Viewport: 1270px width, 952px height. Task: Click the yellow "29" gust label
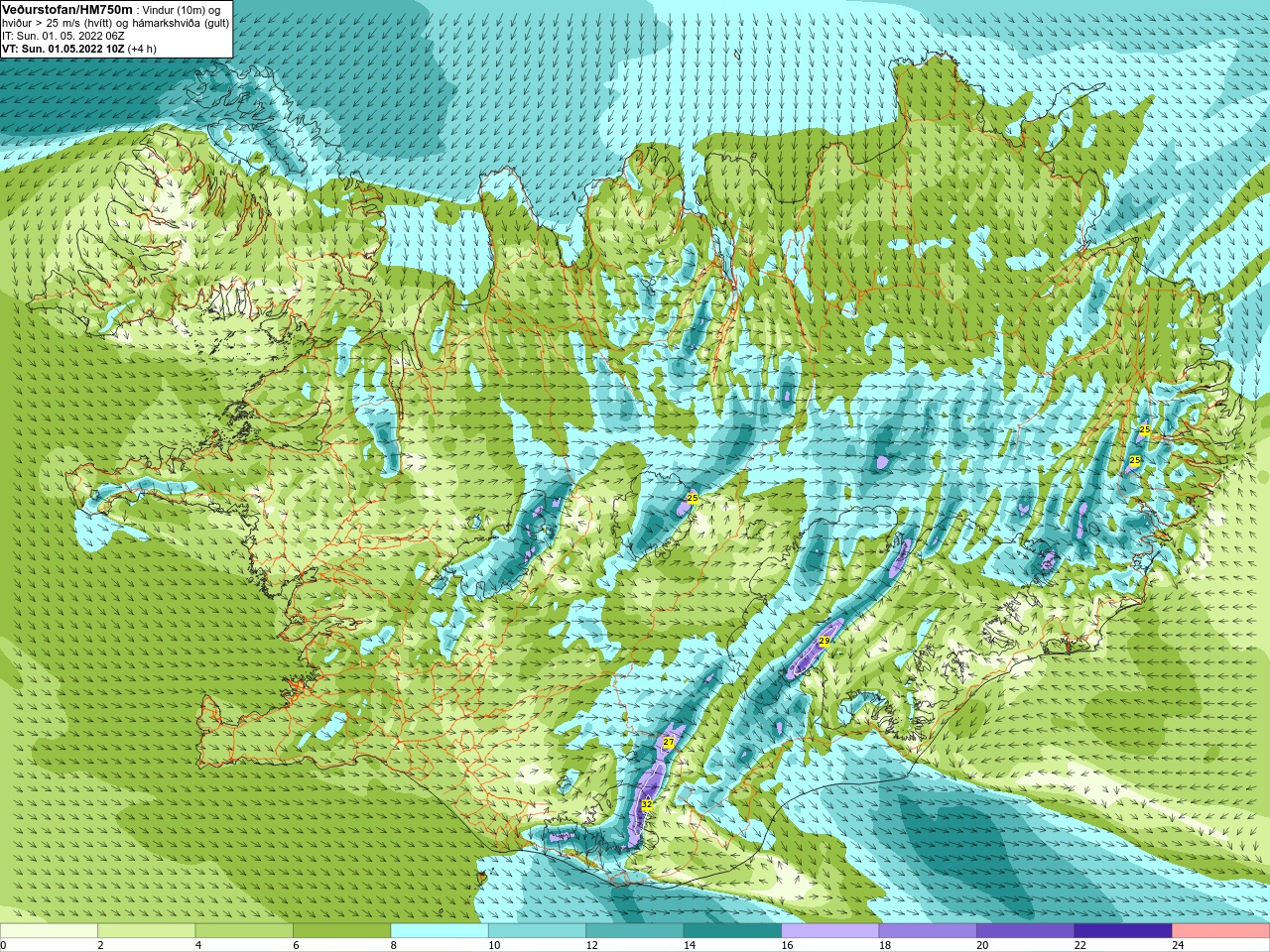pos(824,642)
